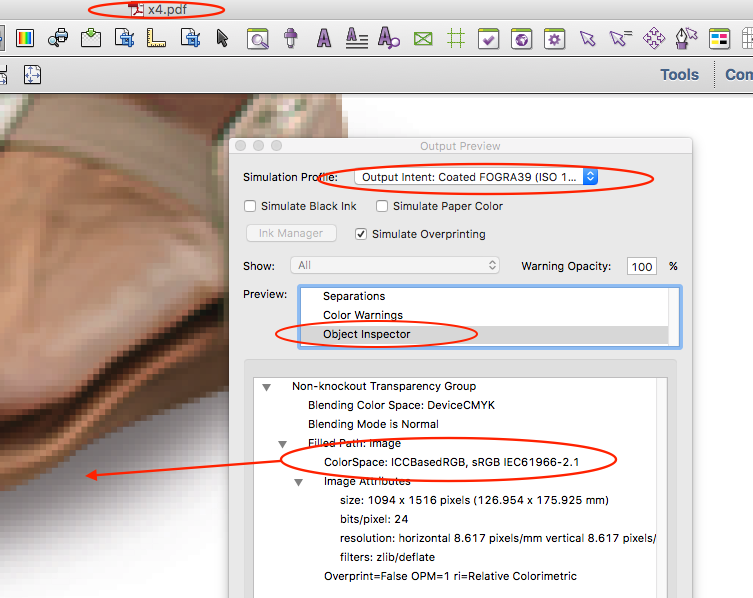Click the 'Overprint=False OPM=1' row
The height and width of the screenshot is (598, 753).
[x=450, y=576]
